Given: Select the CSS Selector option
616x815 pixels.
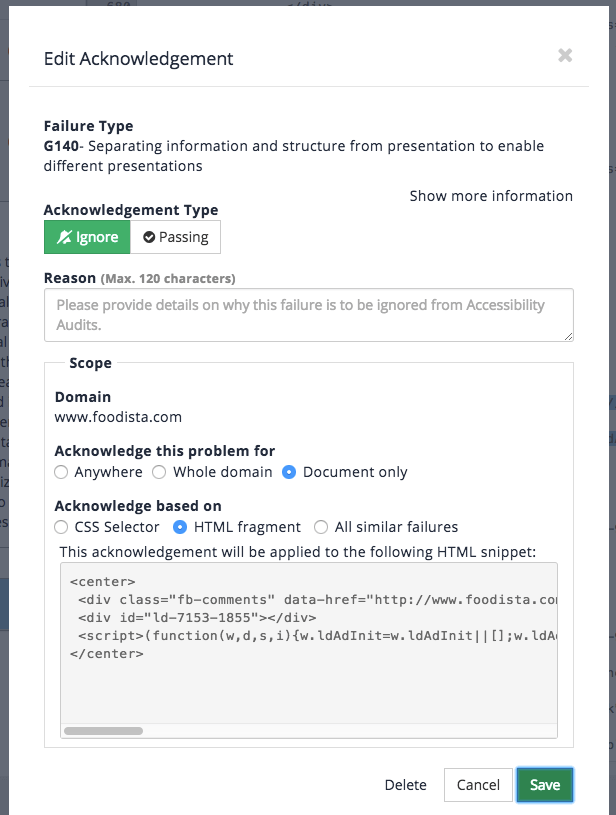Looking at the screenshot, I should coord(62,527).
